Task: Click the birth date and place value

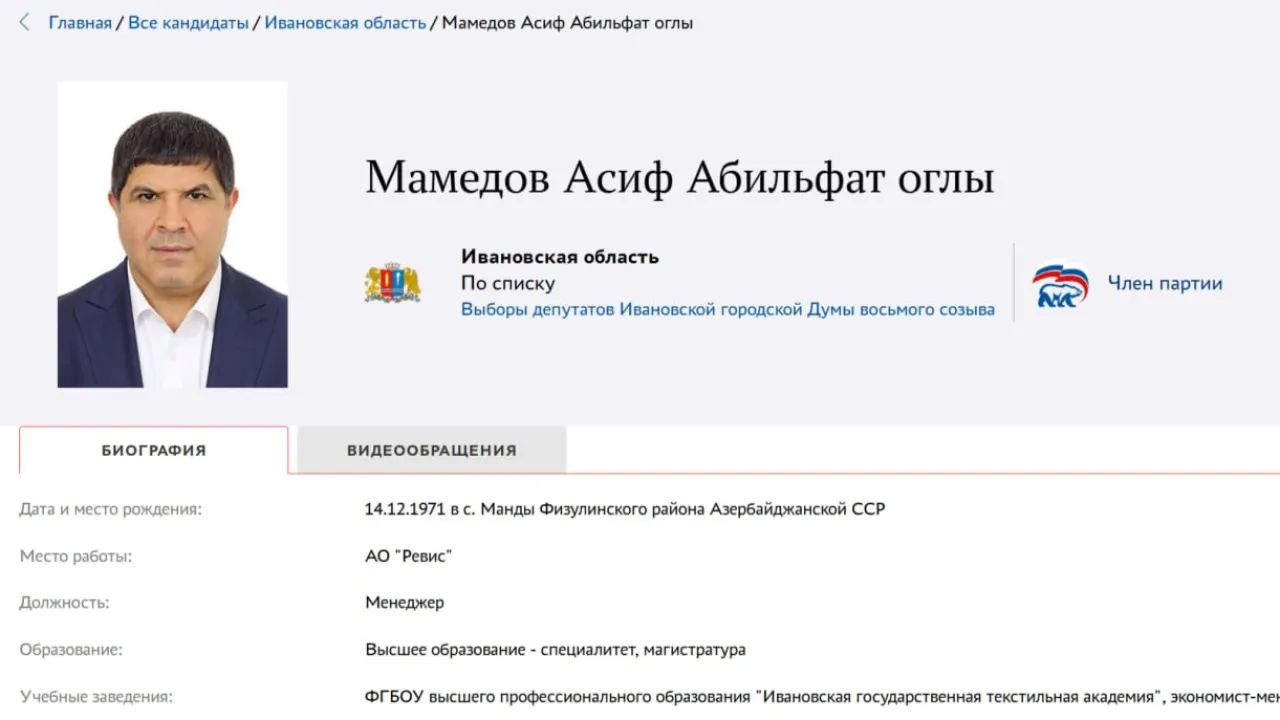Action: point(624,509)
